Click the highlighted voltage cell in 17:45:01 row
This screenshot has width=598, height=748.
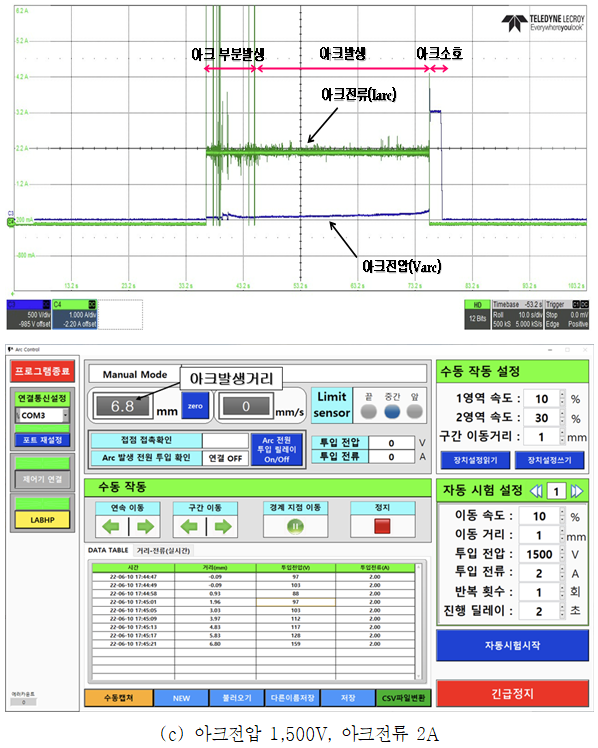point(296,602)
